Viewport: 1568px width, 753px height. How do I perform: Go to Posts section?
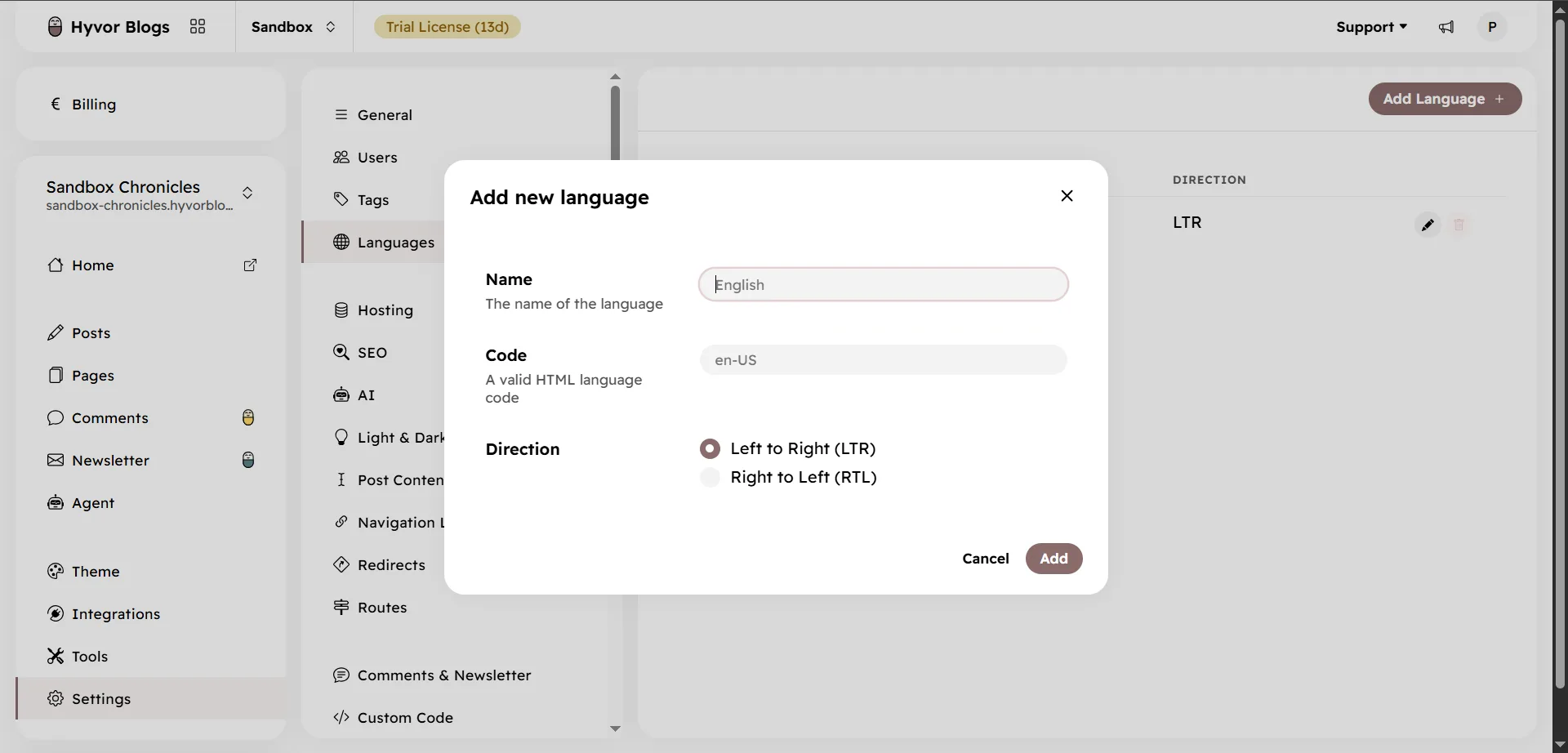point(151,333)
